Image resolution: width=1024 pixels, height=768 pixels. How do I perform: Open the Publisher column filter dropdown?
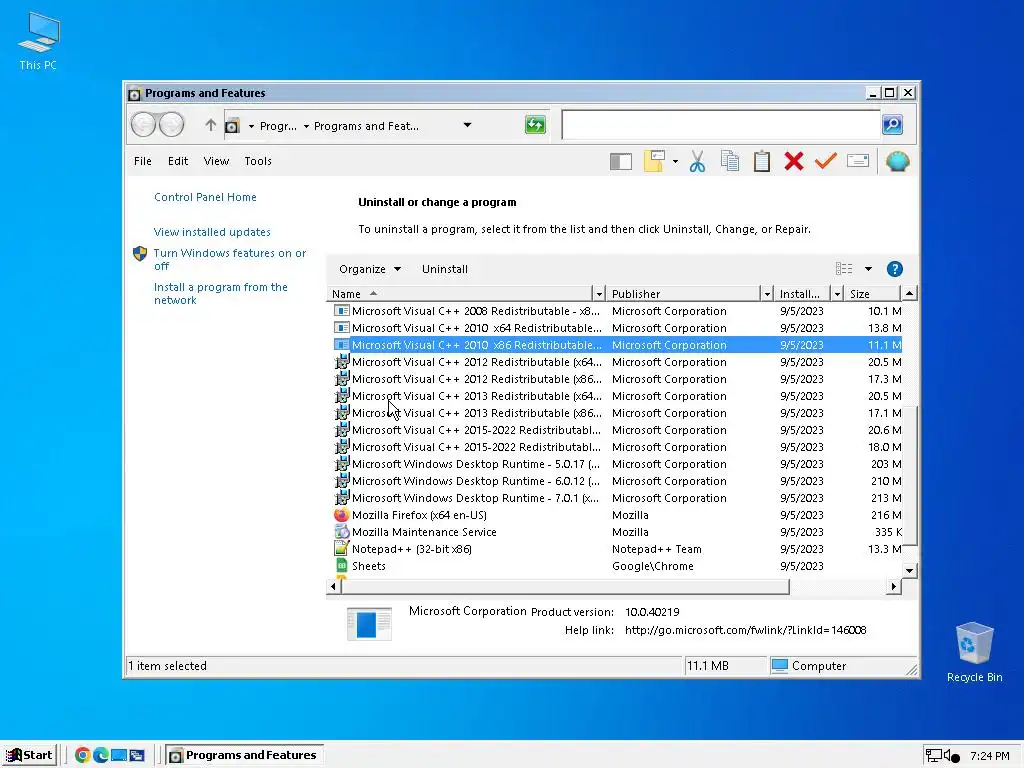(767, 294)
